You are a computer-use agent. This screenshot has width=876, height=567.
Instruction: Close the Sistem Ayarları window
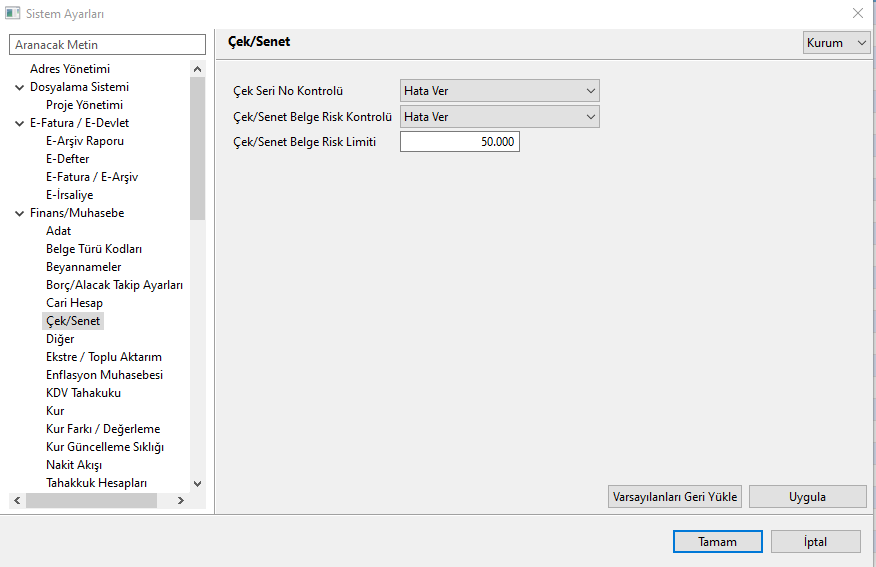tap(857, 13)
